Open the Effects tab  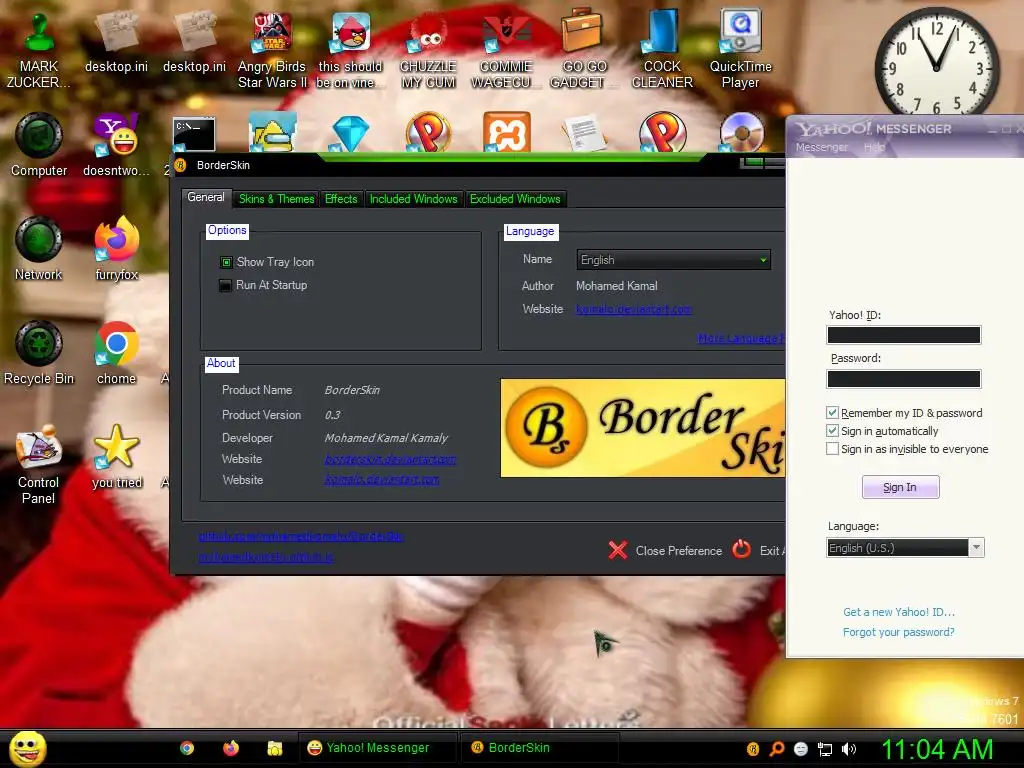(341, 199)
